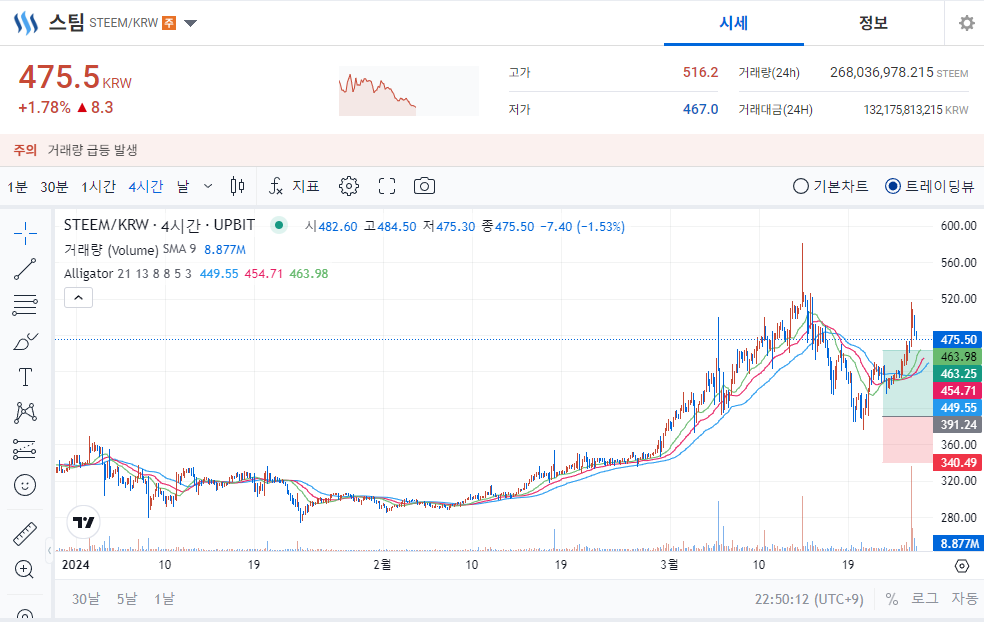Open the time interval dropdown chevron
The width and height of the screenshot is (984, 622).
[x=208, y=186]
